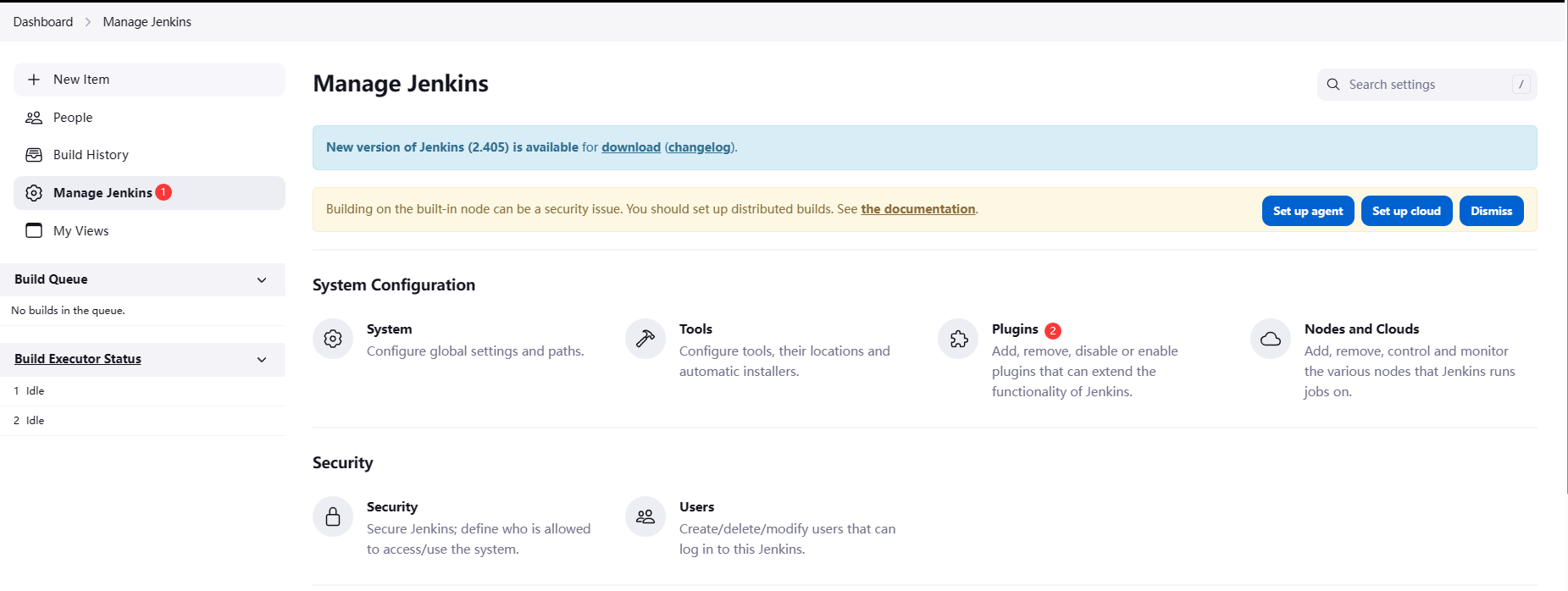Viewport: 1568px width, 591px height.
Task: Click 'Configure tools, their locations' description
Action: tap(784, 362)
